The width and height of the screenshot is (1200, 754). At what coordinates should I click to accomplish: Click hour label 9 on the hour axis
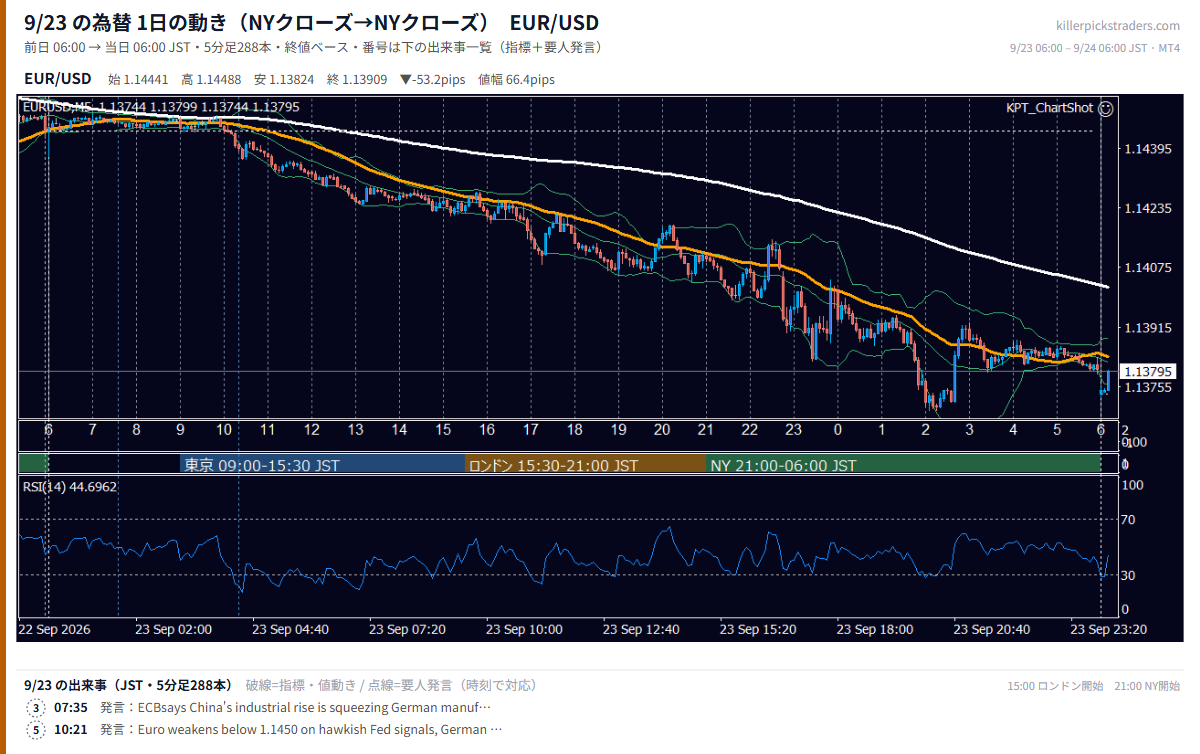[180, 429]
